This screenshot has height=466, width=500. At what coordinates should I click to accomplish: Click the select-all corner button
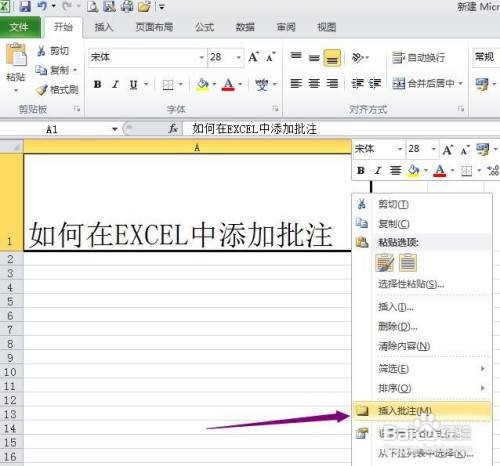tap(11, 147)
